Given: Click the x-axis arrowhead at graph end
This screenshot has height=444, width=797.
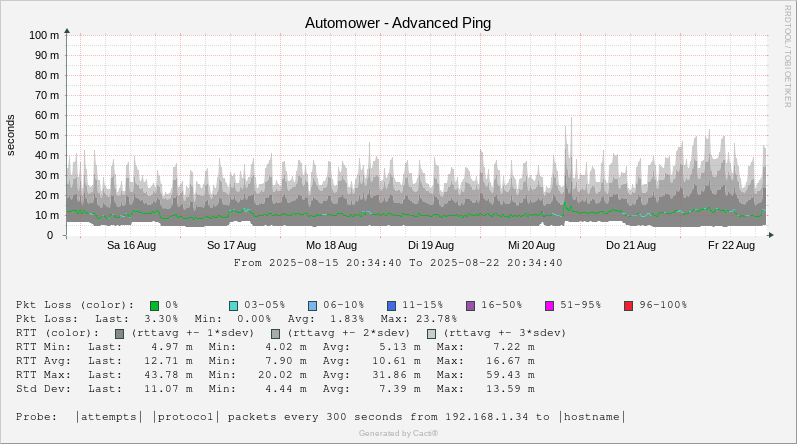Looking at the screenshot, I should click(771, 235).
